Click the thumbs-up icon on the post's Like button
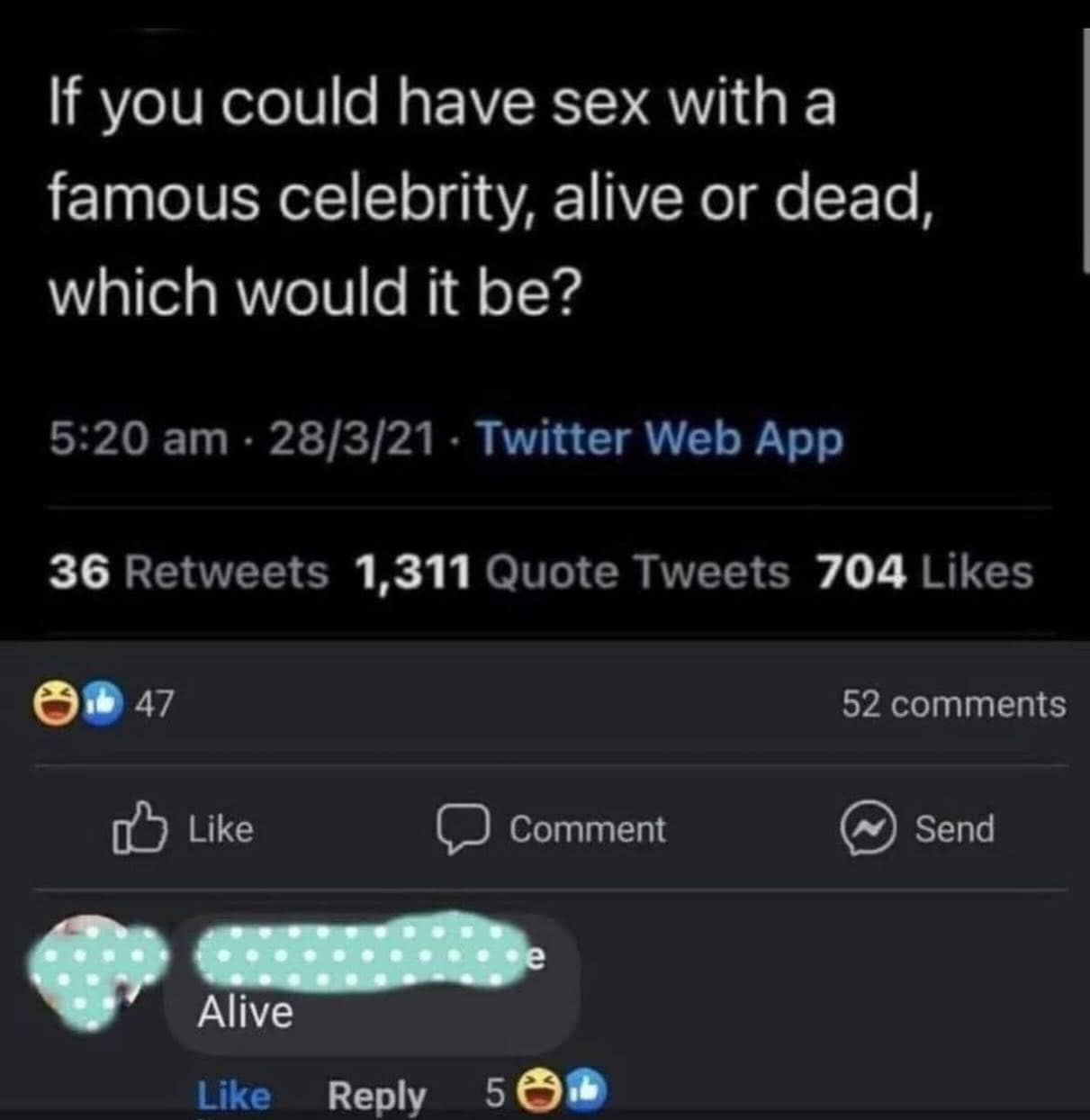Screen dimensions: 1090x1120 coord(140,830)
